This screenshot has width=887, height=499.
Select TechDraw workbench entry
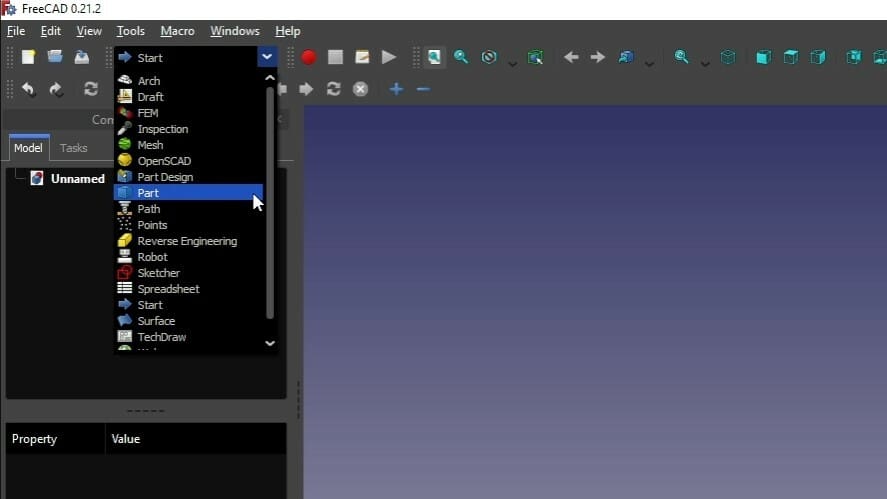(x=189, y=337)
